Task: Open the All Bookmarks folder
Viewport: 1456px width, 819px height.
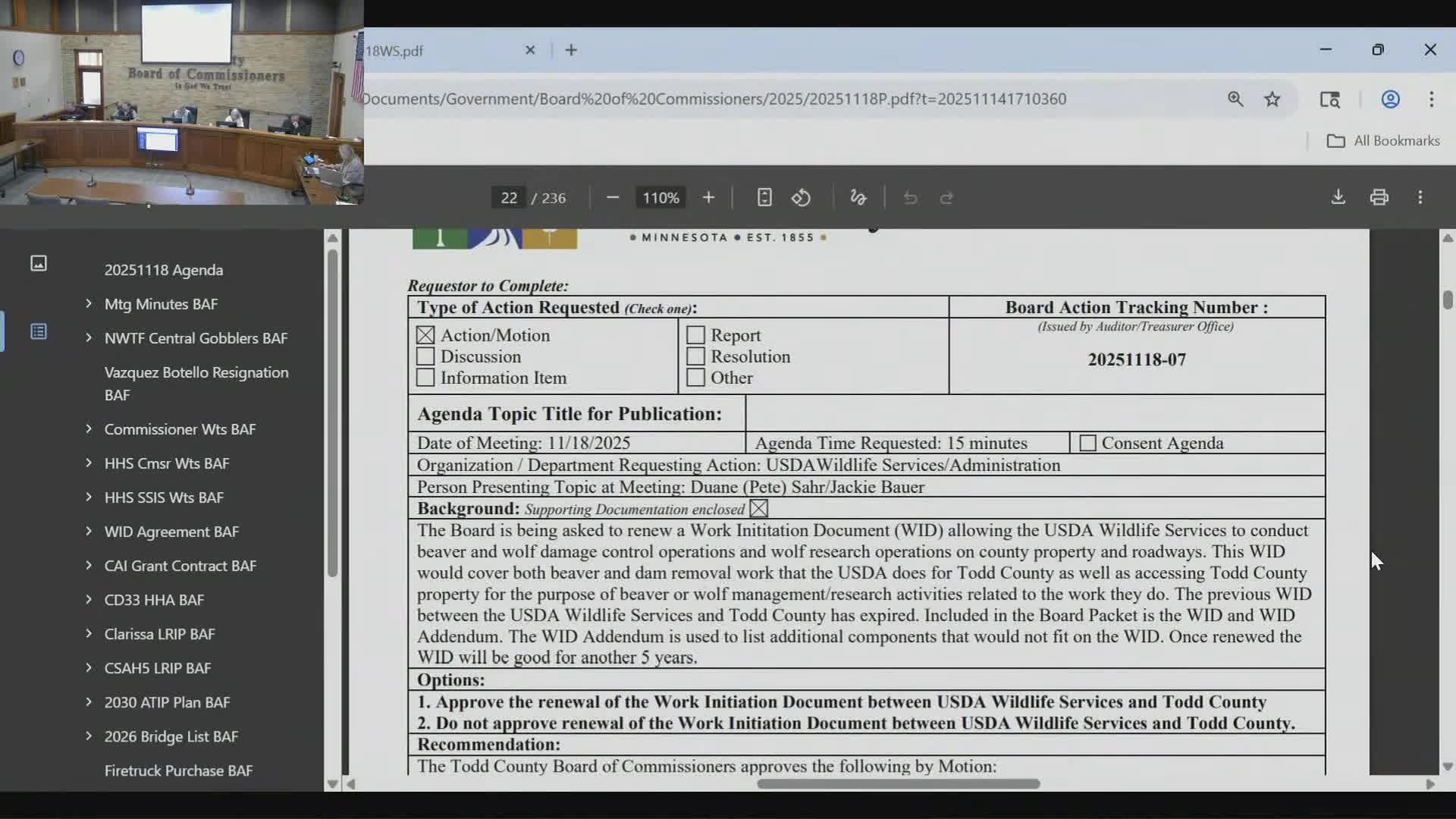Action: (1383, 141)
